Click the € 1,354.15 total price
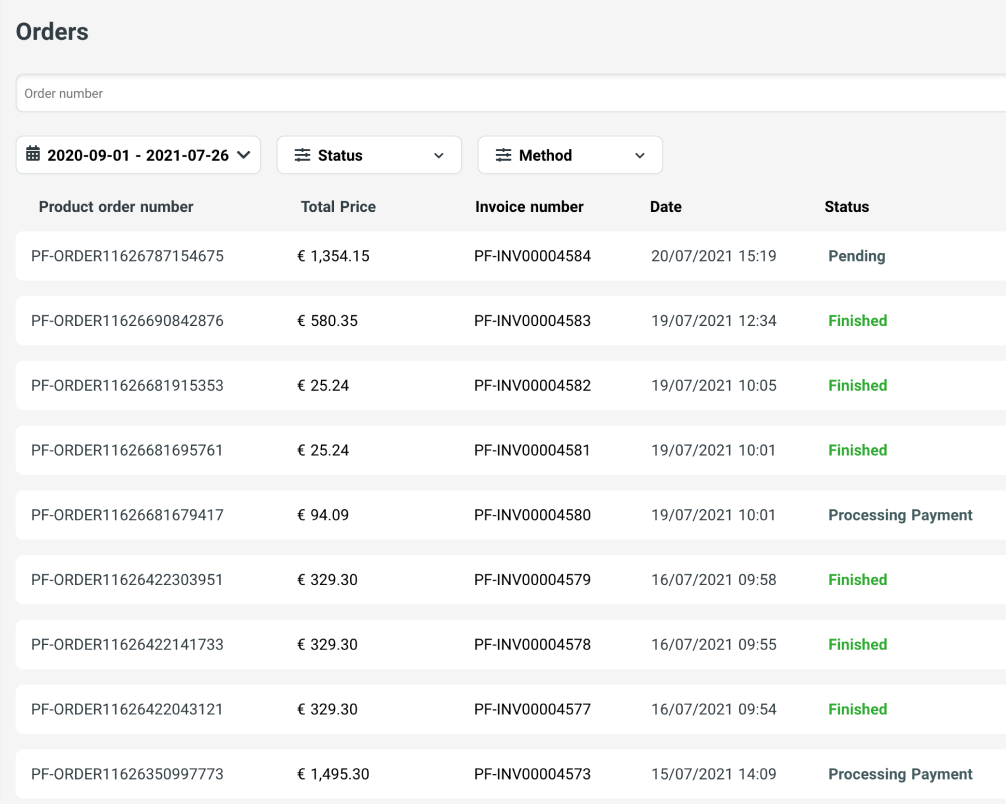The width and height of the screenshot is (1006, 804). pos(333,256)
